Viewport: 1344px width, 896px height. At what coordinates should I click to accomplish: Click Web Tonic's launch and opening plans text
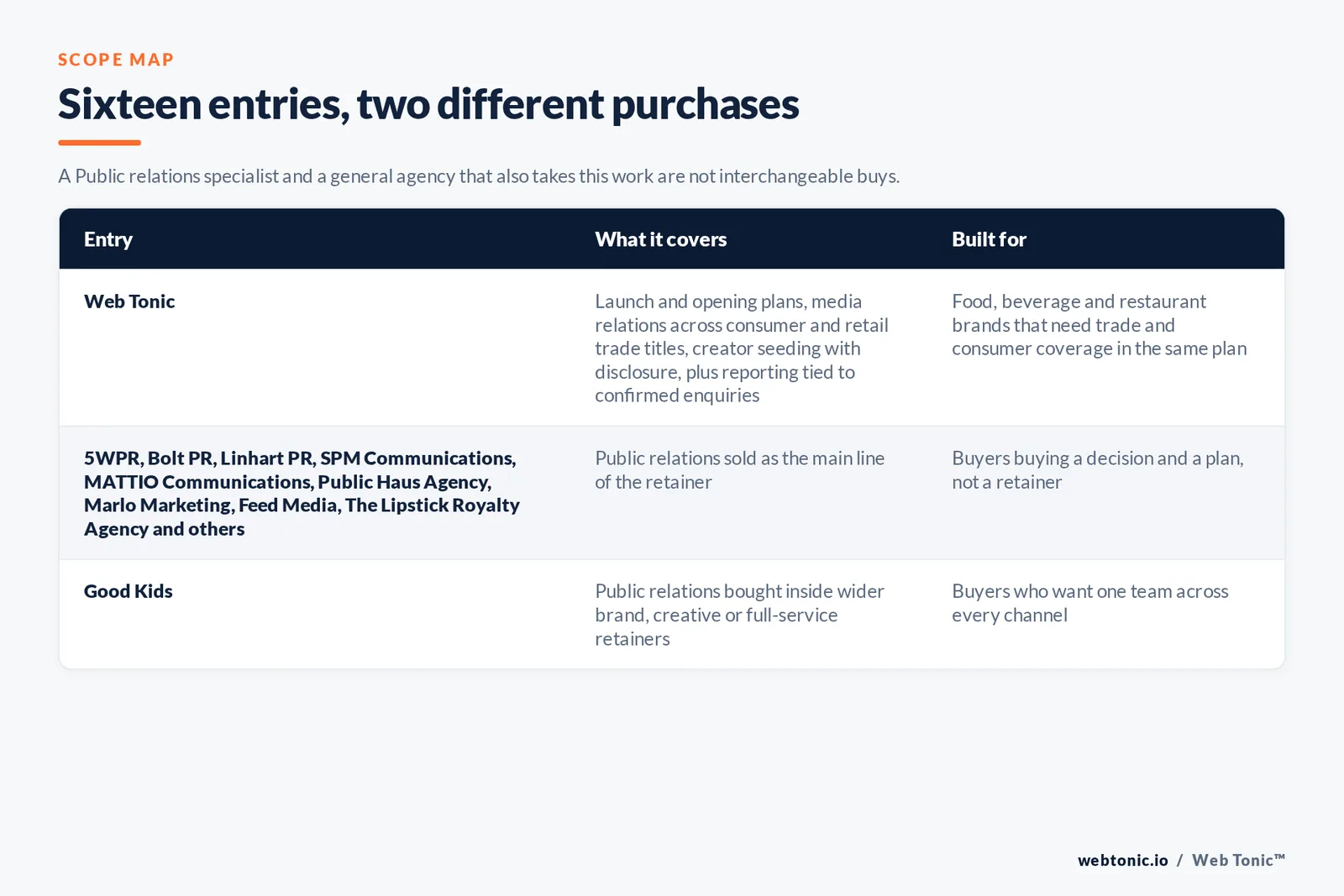742,348
